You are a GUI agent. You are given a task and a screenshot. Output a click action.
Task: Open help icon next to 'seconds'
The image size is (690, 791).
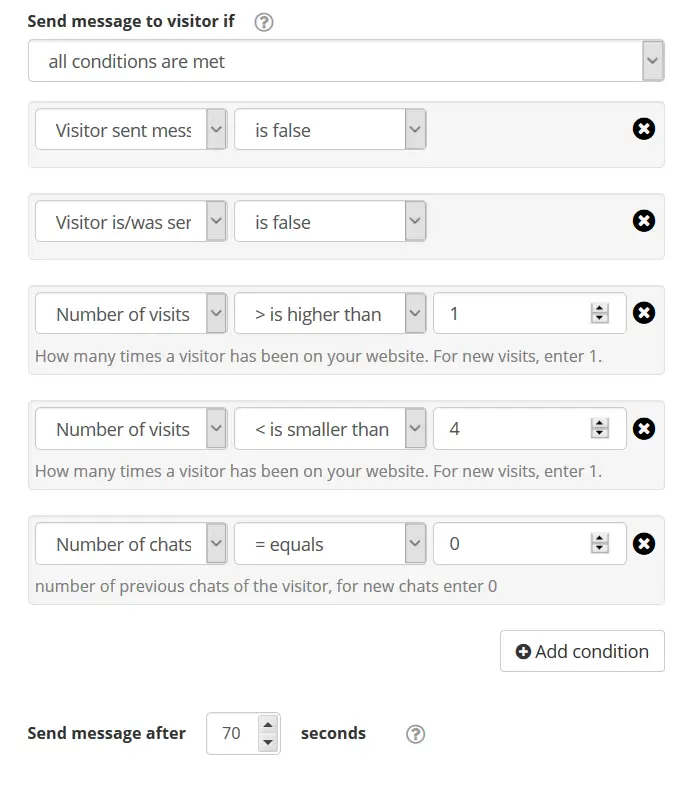[x=416, y=734]
